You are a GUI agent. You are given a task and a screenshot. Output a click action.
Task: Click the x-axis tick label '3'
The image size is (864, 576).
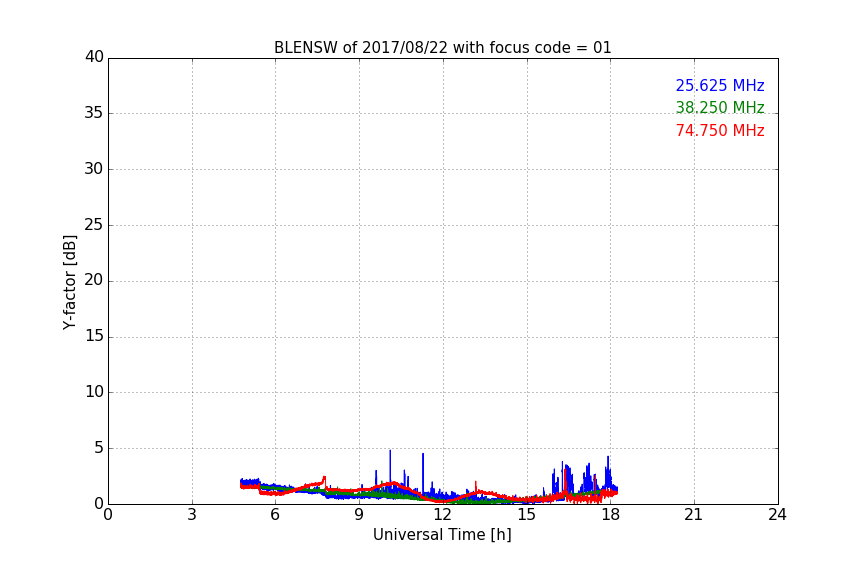click(x=192, y=515)
